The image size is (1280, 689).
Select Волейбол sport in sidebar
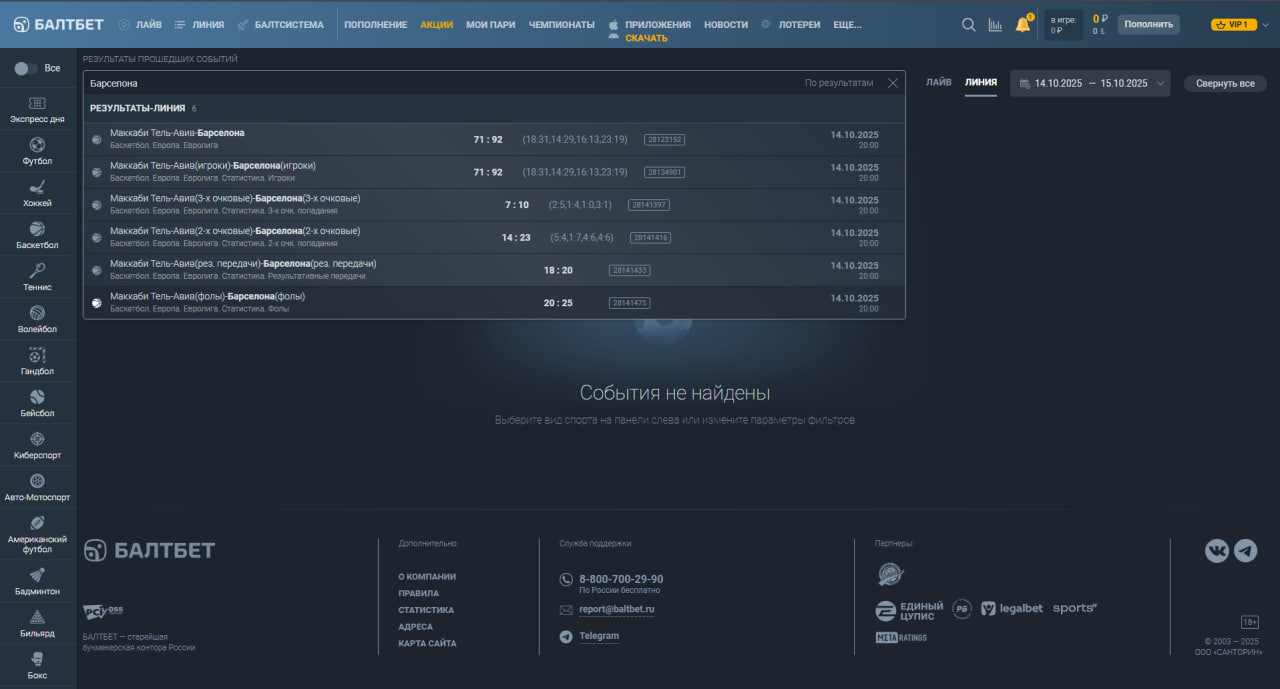tap(37, 320)
